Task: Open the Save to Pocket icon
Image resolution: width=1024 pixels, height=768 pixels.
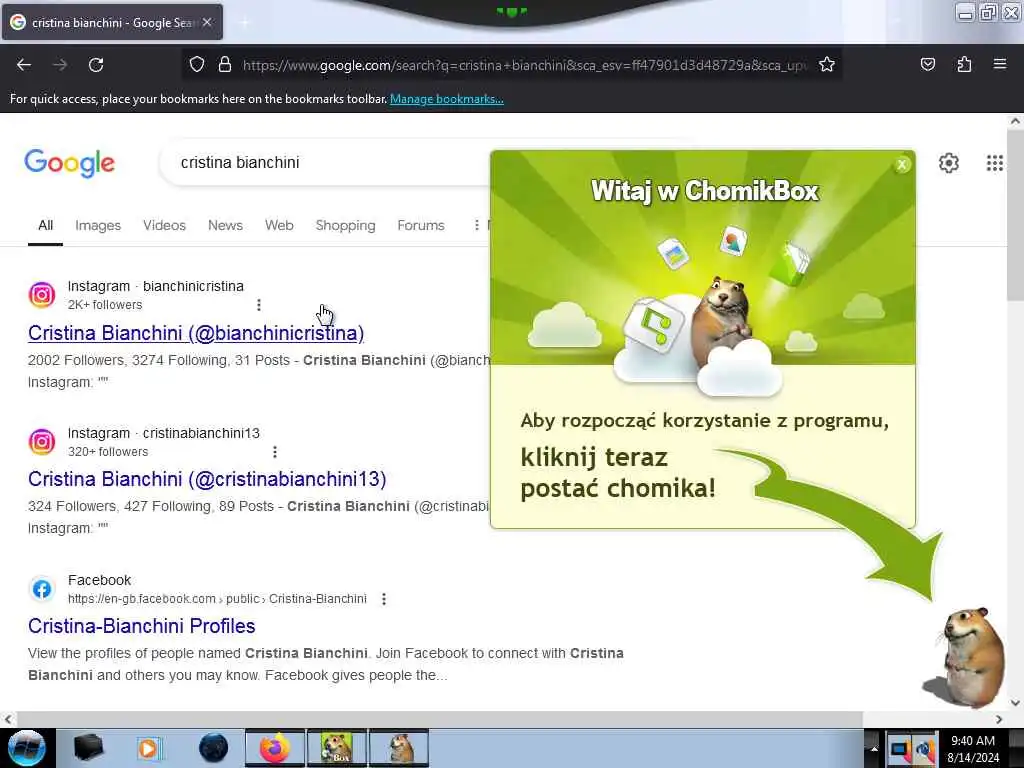Action: [927, 65]
